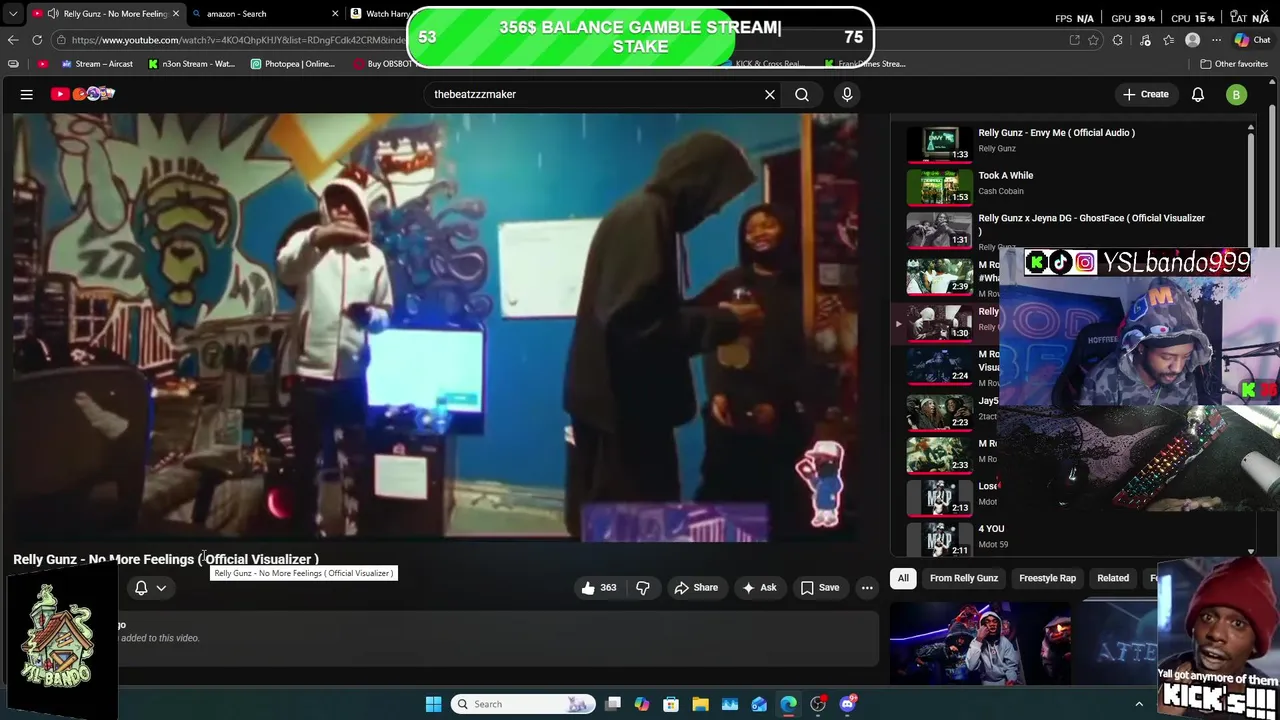Share the current video
The height and width of the screenshot is (720, 1280).
(696, 587)
